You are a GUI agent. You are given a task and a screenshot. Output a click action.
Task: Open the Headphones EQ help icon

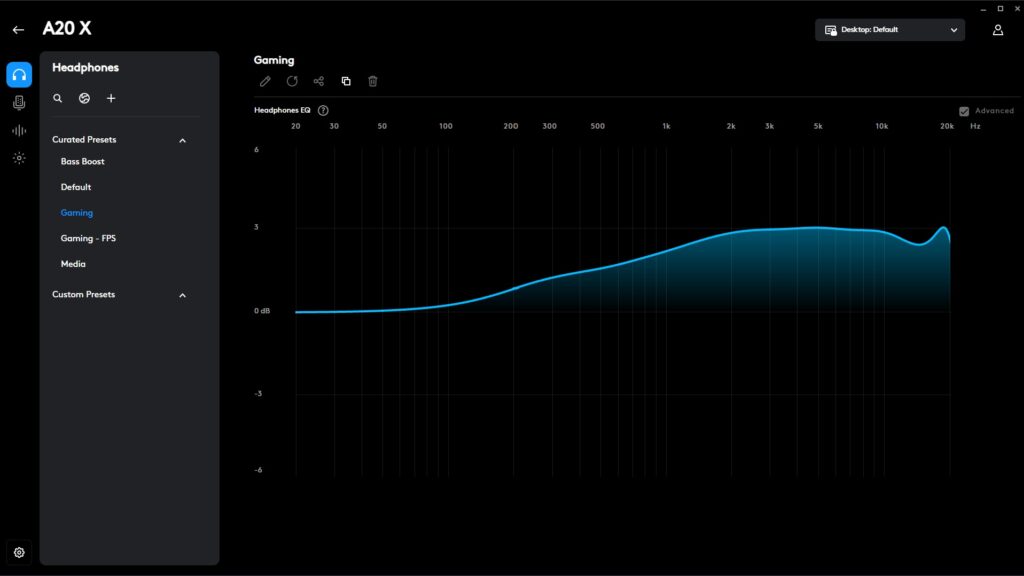click(323, 110)
